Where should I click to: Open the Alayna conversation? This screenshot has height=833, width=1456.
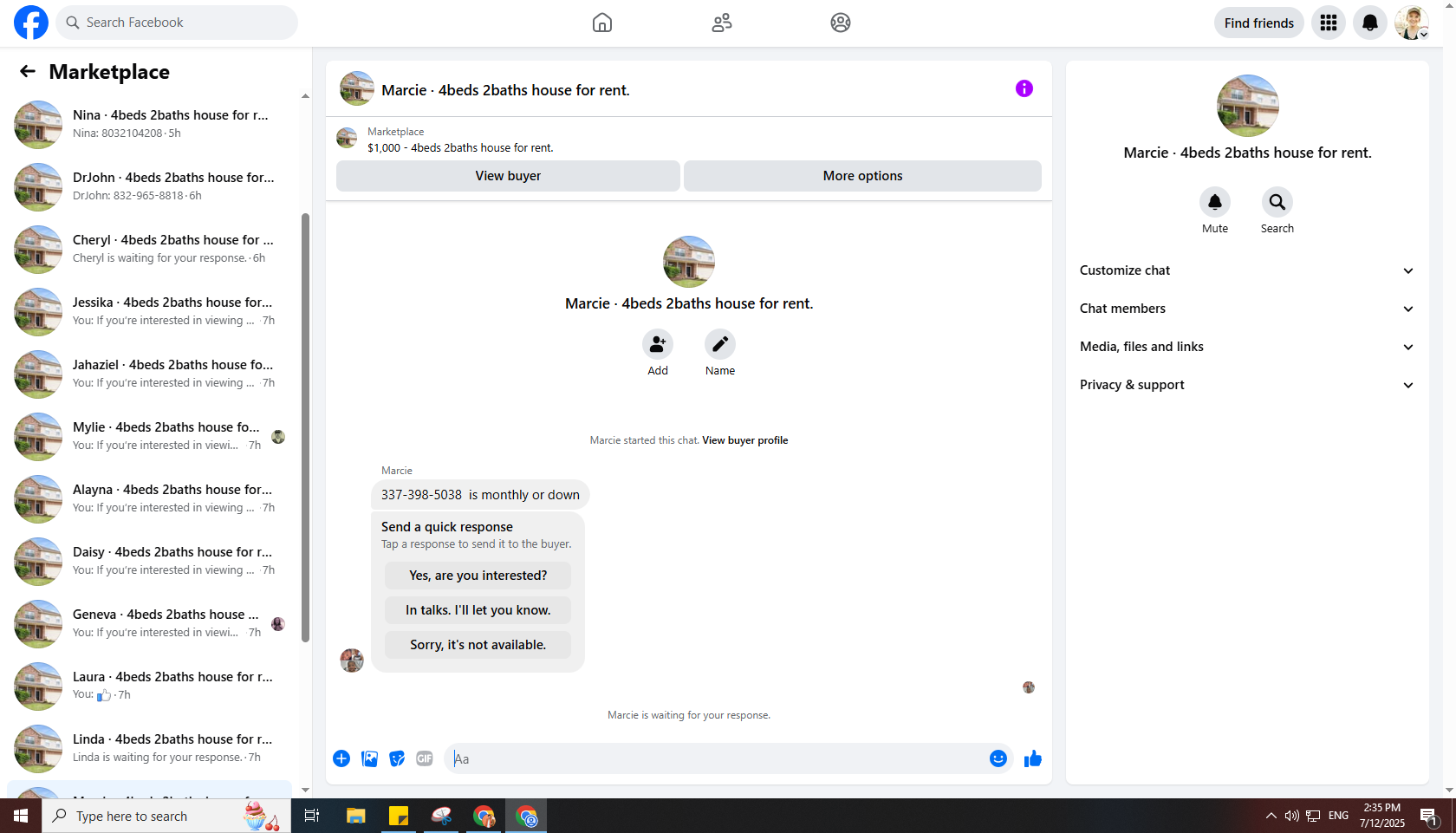tap(151, 498)
